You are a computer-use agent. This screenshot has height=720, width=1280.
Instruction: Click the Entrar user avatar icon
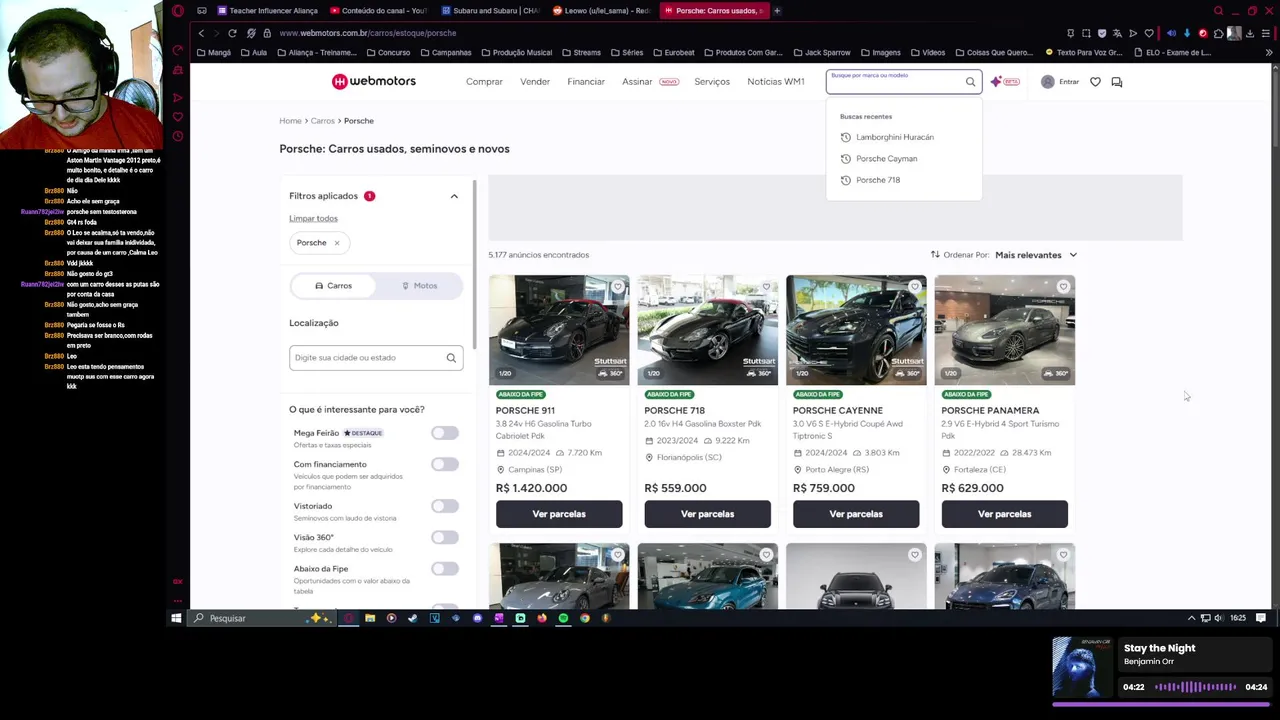pos(1047,82)
